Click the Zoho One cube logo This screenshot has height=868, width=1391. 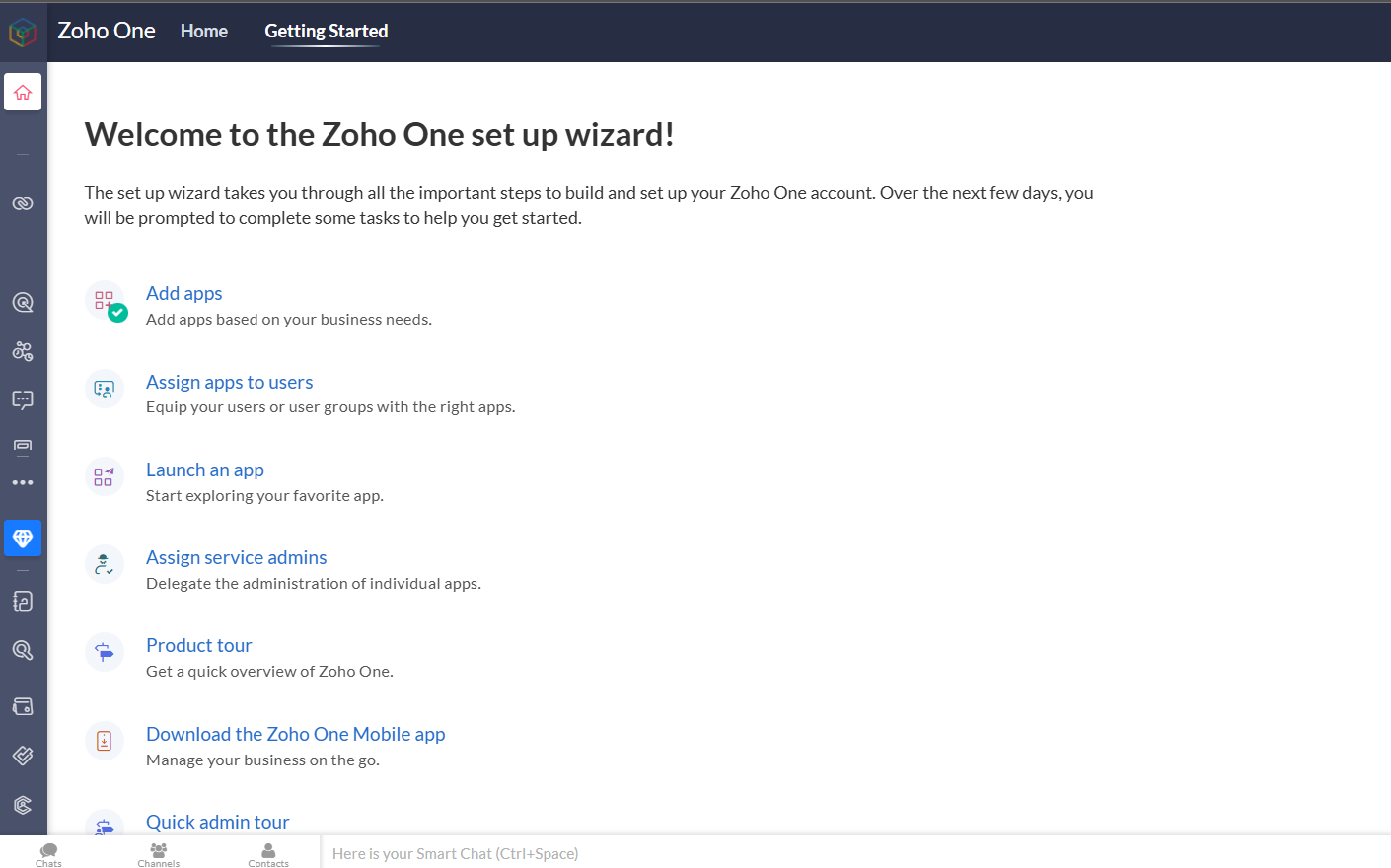click(23, 33)
